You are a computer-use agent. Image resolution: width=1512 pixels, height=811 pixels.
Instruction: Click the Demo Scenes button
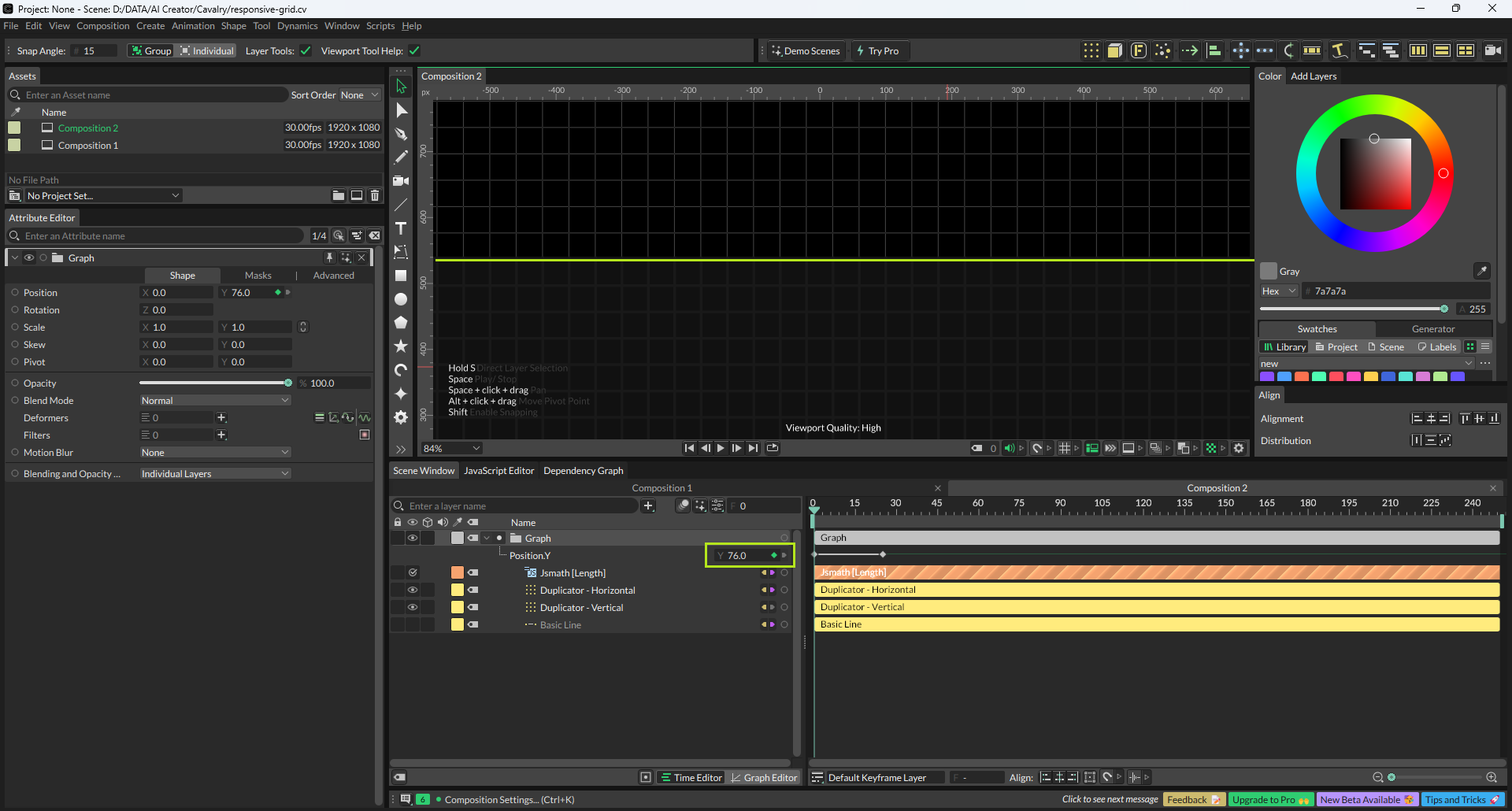coord(806,51)
